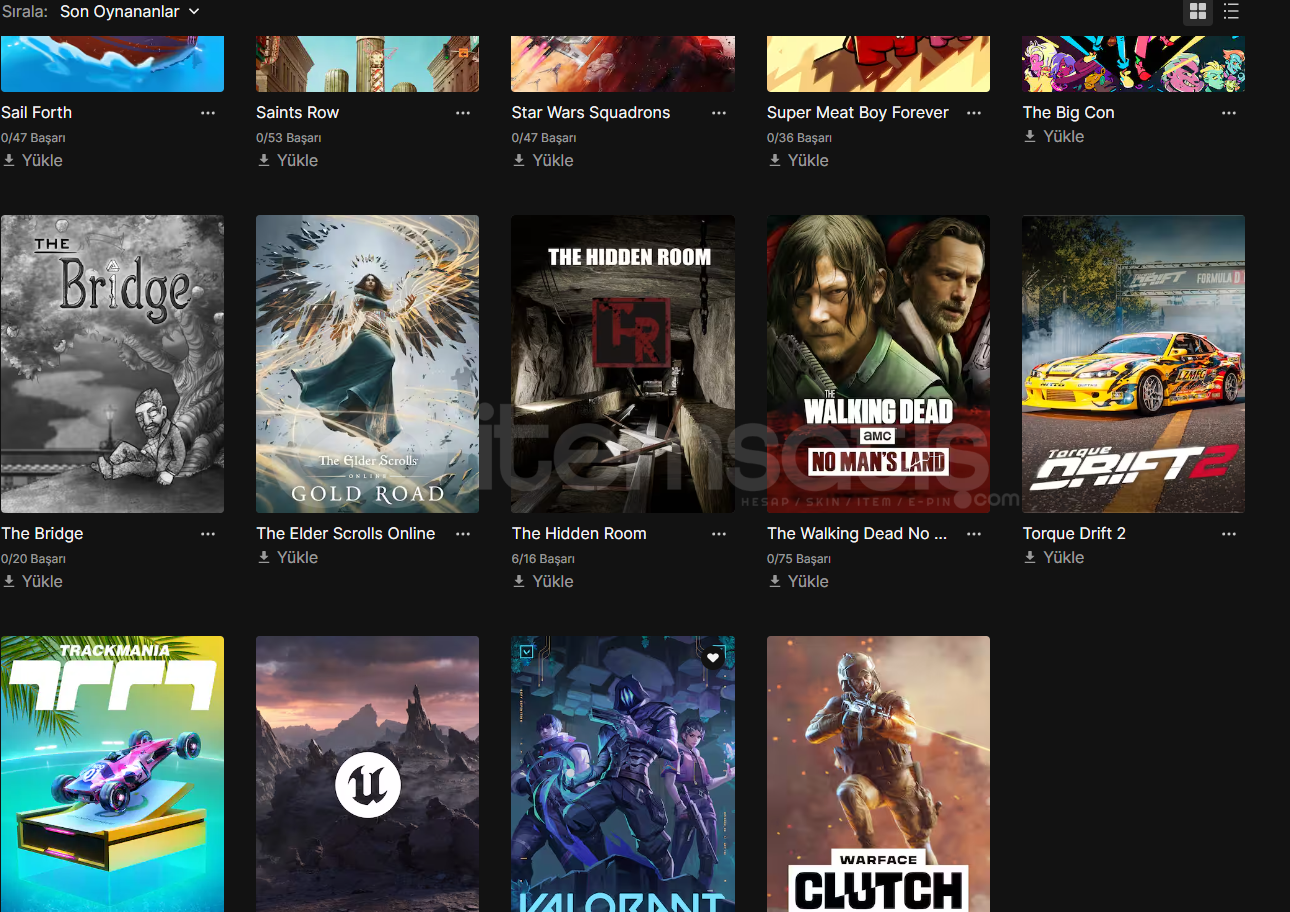Install Saints Row with Yükle
Viewport: 1290px width, 912px height.
coord(288,160)
